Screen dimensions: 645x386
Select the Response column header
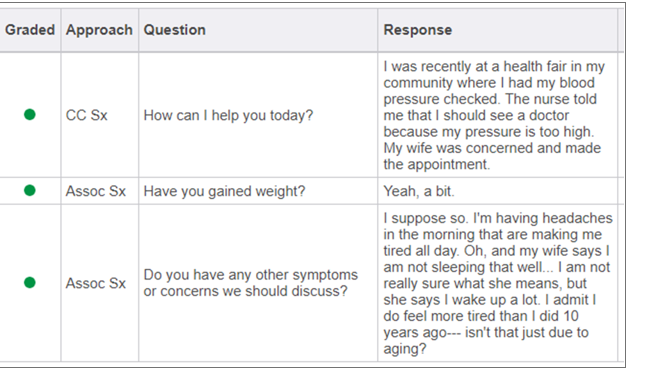pyautogui.click(x=418, y=30)
